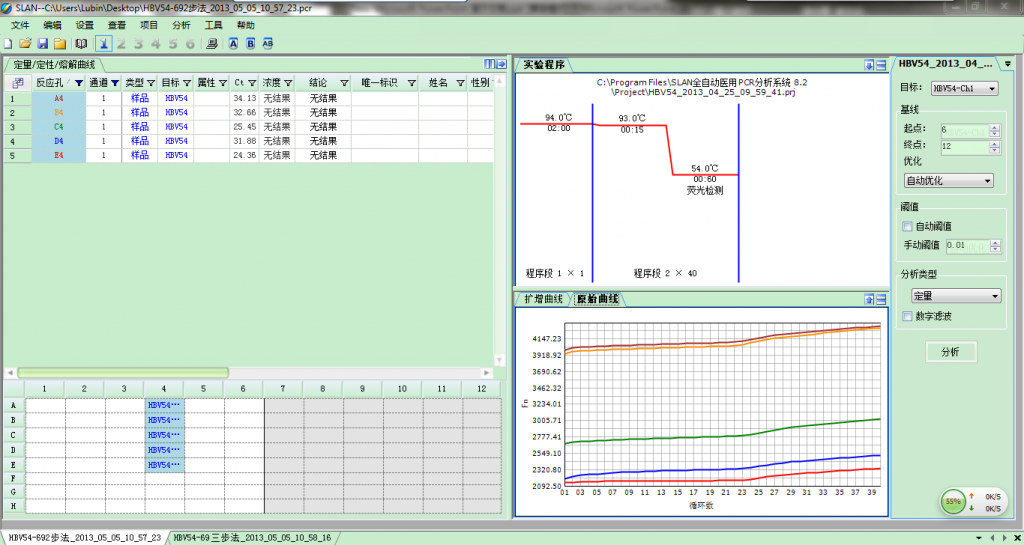The width and height of the screenshot is (1024, 545).
Task: Click the arrow icon in curve panel header
Action: click(869, 300)
